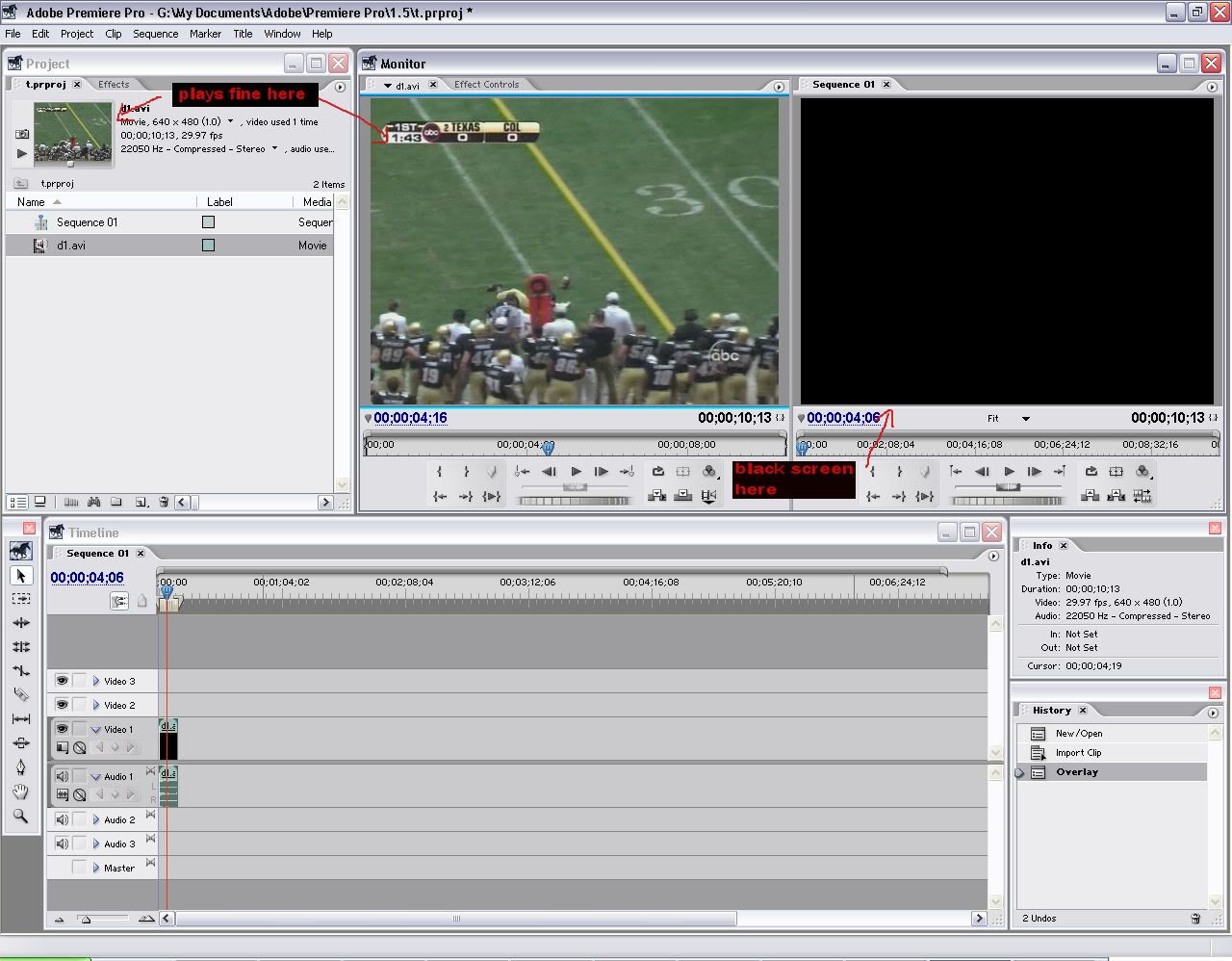
Task: Click Extract button in program monitor
Action: pos(1116,495)
